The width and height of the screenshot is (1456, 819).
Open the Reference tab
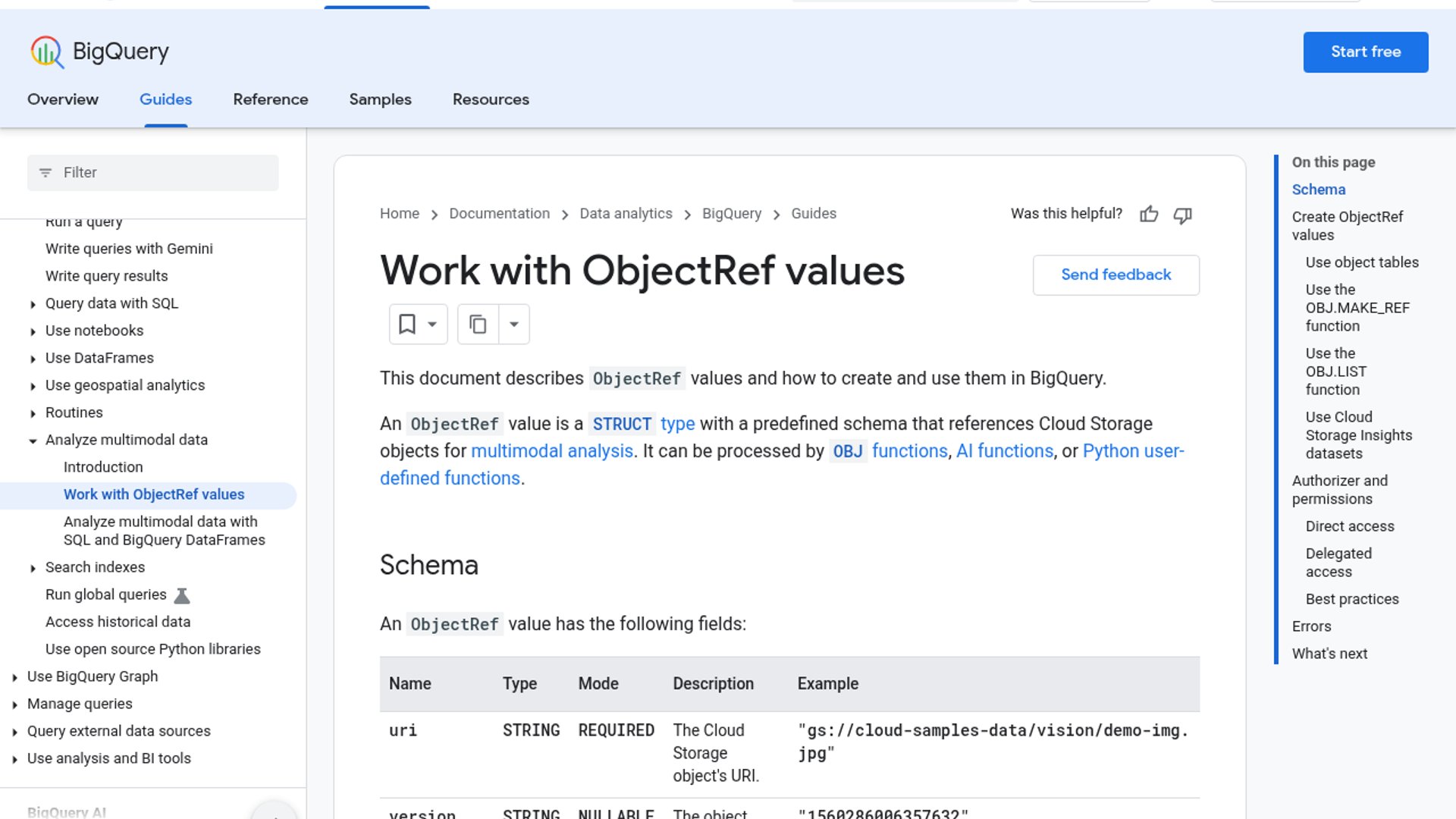pyautogui.click(x=271, y=99)
